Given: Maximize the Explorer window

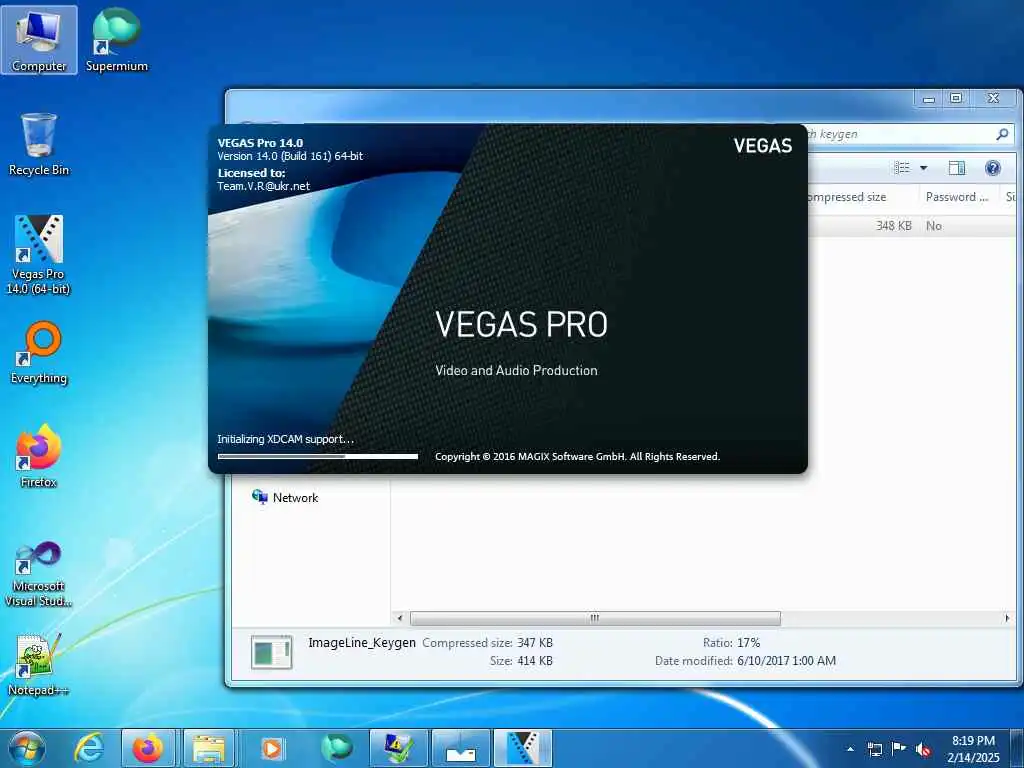Looking at the screenshot, I should click(x=956, y=98).
